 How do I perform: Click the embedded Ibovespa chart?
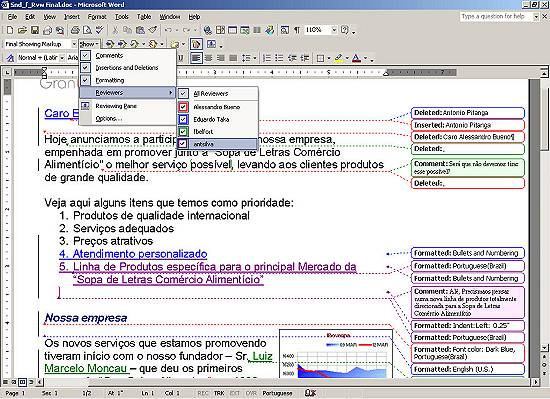click(336, 353)
